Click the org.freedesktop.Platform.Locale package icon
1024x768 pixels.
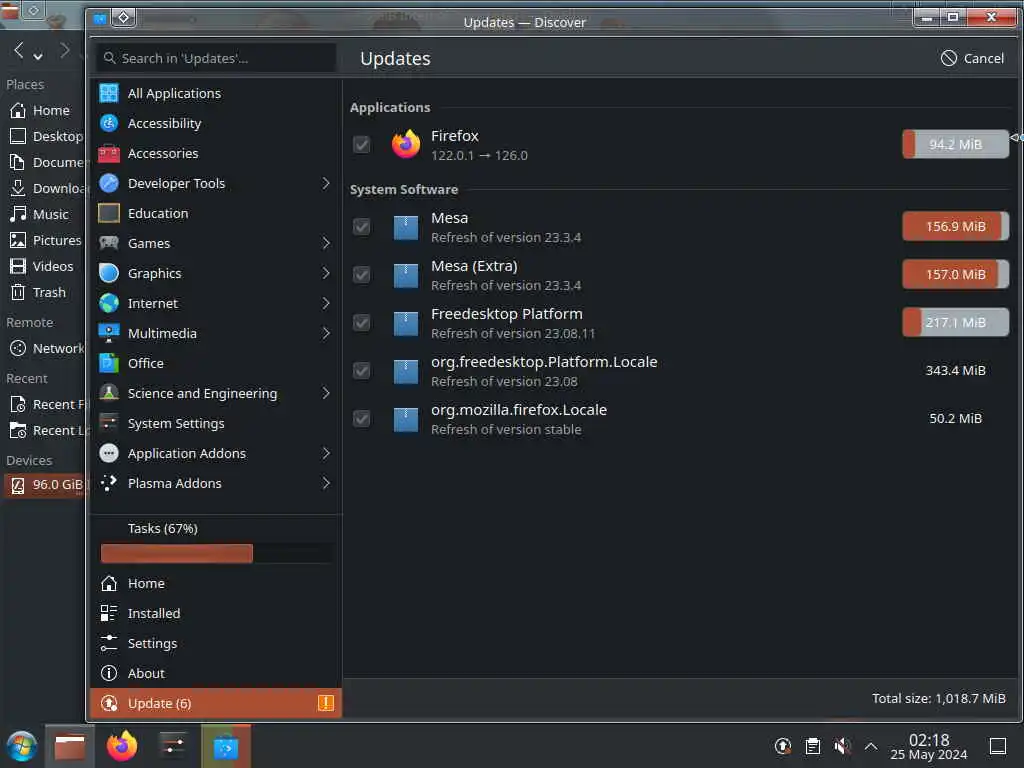click(x=406, y=371)
